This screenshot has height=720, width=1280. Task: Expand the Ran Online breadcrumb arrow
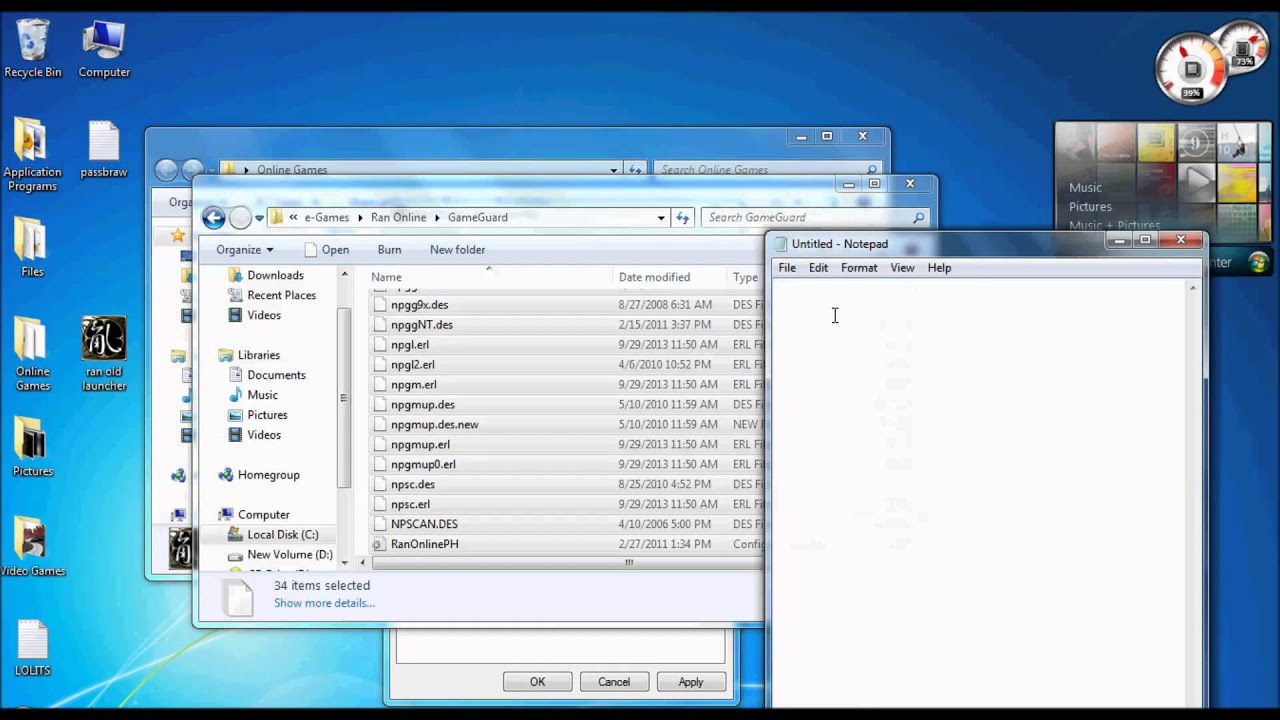click(437, 217)
